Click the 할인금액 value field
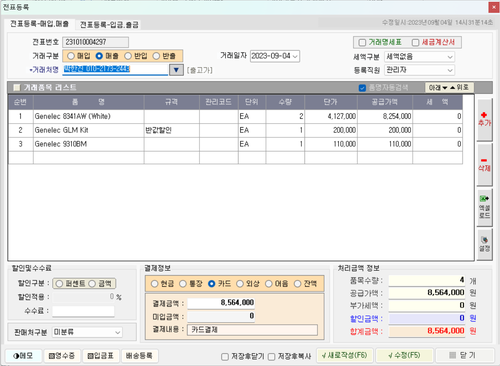Image resolution: width=500 pixels, height=366 pixels. (427, 318)
